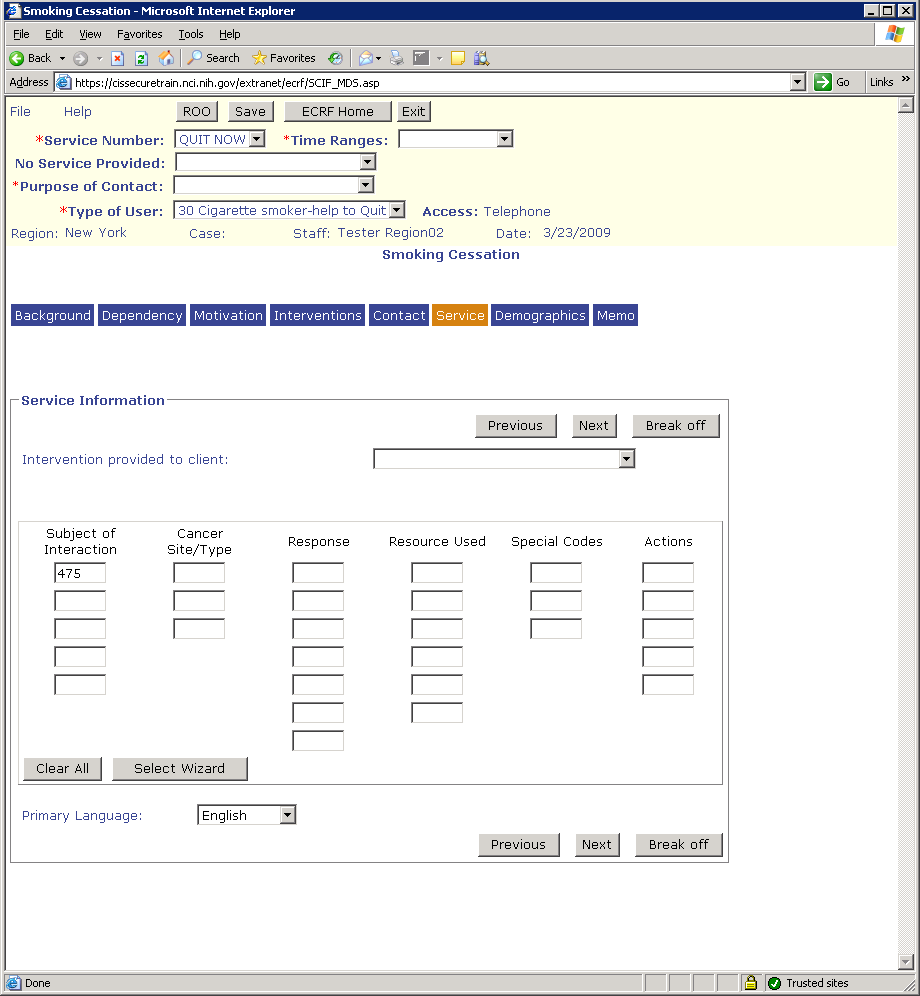The image size is (920, 996).
Task: Open the Favorites star toolbar button
Action: click(x=283, y=58)
